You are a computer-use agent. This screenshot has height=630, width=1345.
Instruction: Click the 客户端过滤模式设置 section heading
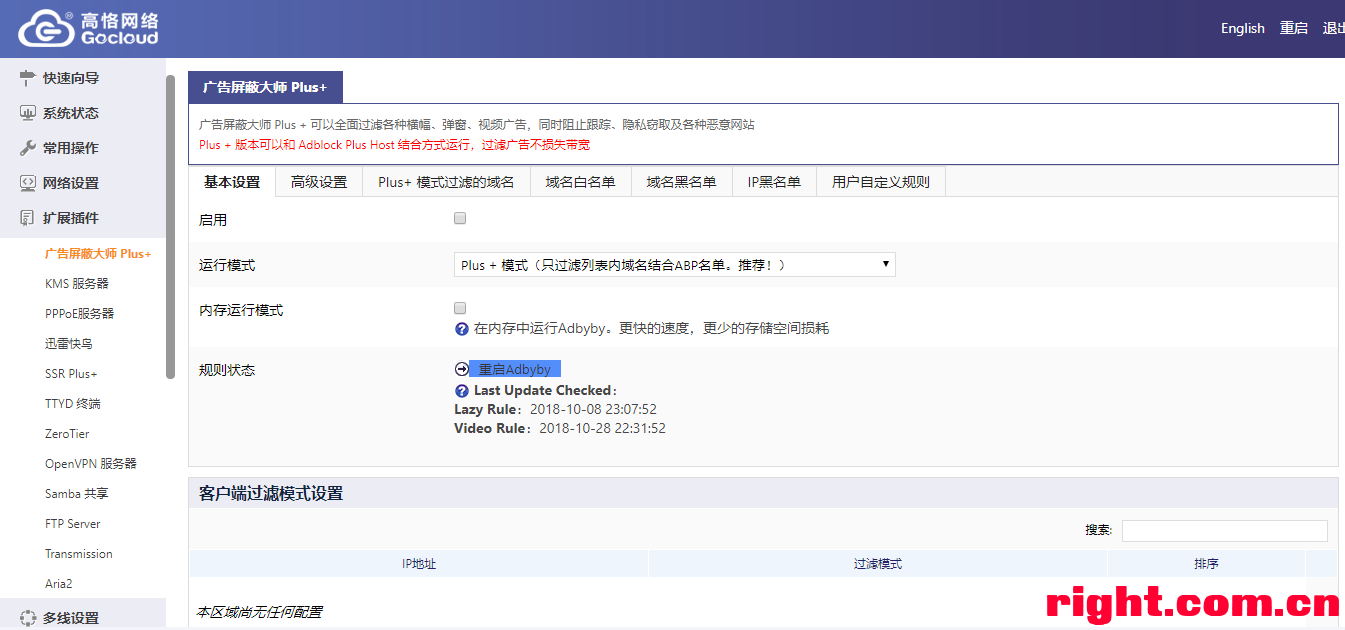click(x=271, y=493)
